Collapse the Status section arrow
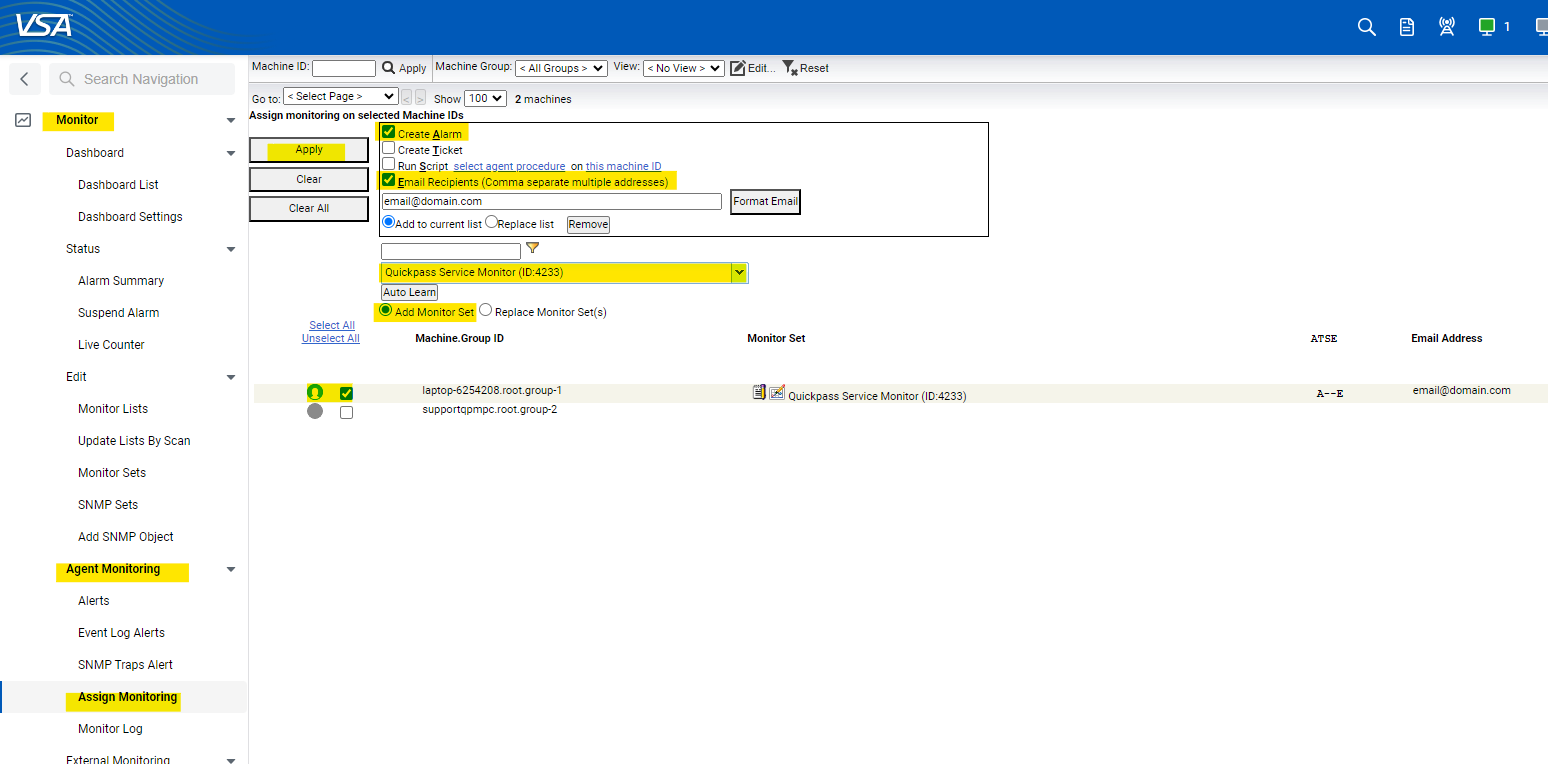Image resolution: width=1548 pixels, height=764 pixels. tap(231, 249)
